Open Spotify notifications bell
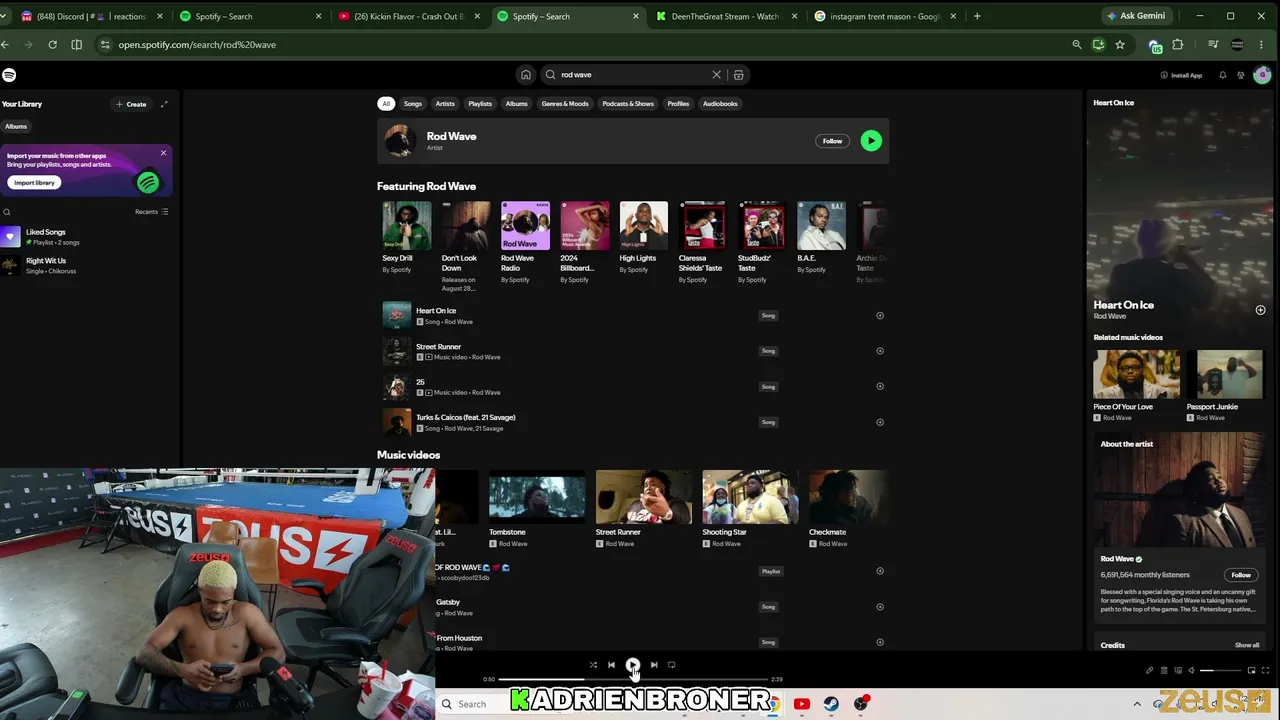This screenshot has width=1280, height=720. pyautogui.click(x=1222, y=75)
